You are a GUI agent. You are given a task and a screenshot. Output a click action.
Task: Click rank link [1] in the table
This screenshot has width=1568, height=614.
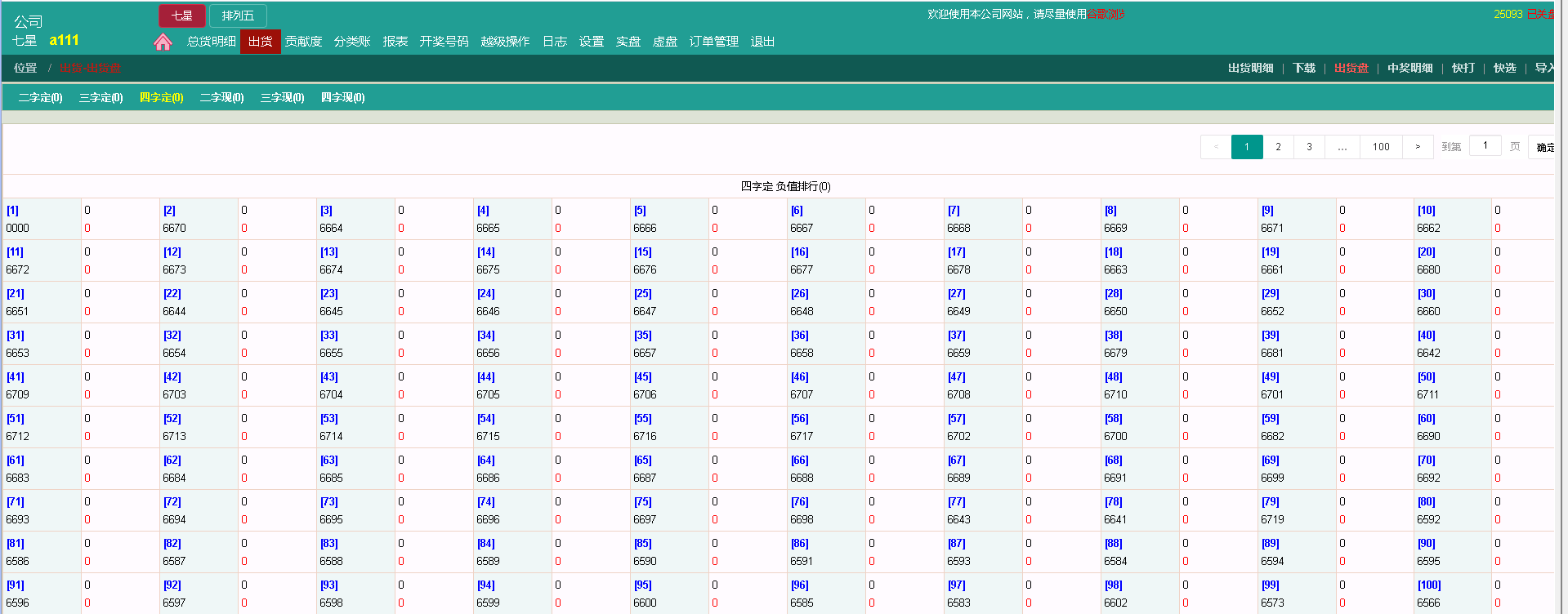[13, 211]
